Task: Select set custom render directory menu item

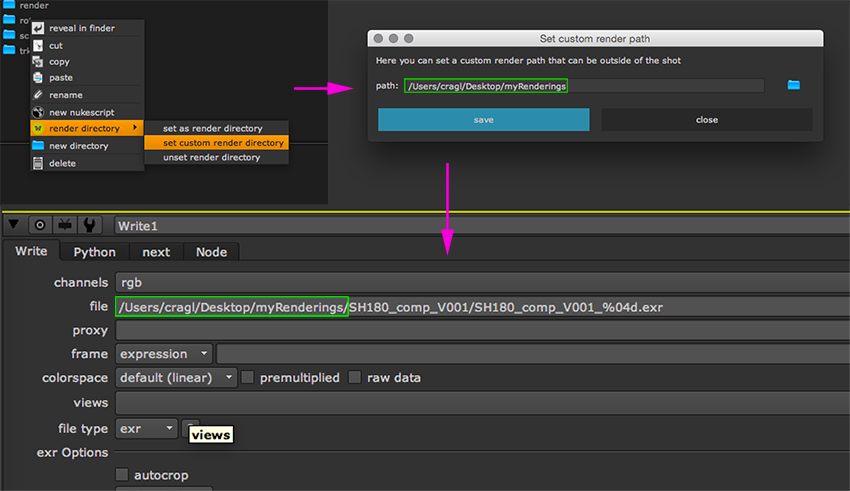Action: tap(223, 143)
